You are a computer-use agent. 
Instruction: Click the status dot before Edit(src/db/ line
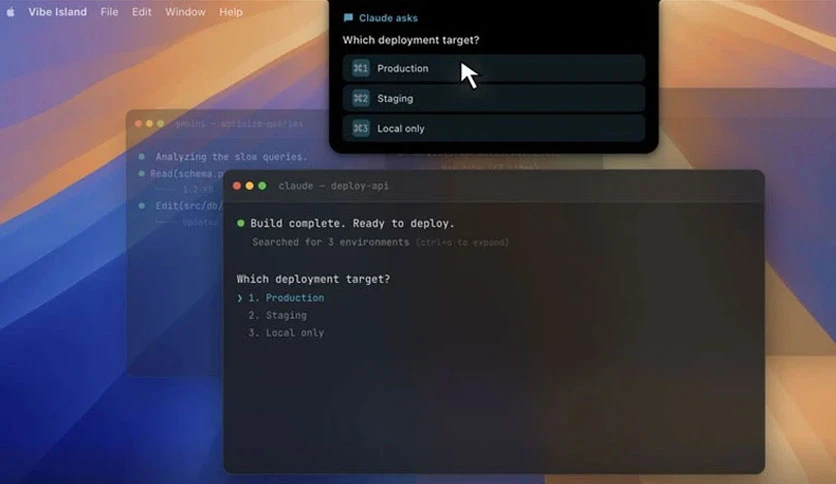click(x=141, y=206)
